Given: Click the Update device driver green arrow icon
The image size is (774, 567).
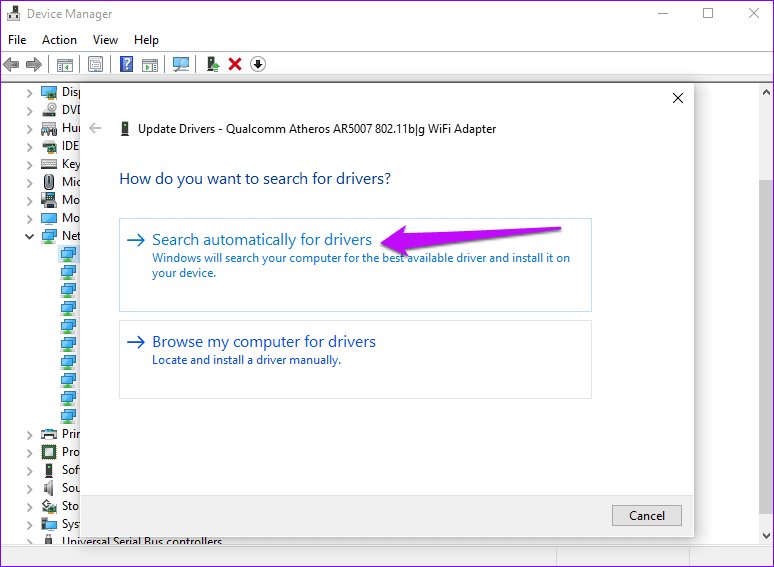Looking at the screenshot, I should coord(213,64).
